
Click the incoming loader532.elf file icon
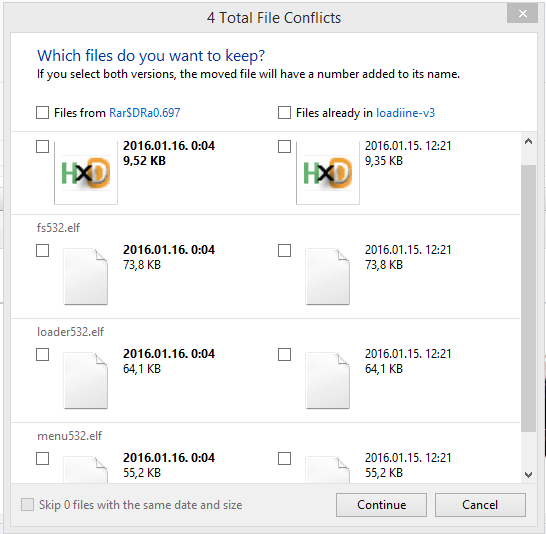pyautogui.click(x=86, y=380)
